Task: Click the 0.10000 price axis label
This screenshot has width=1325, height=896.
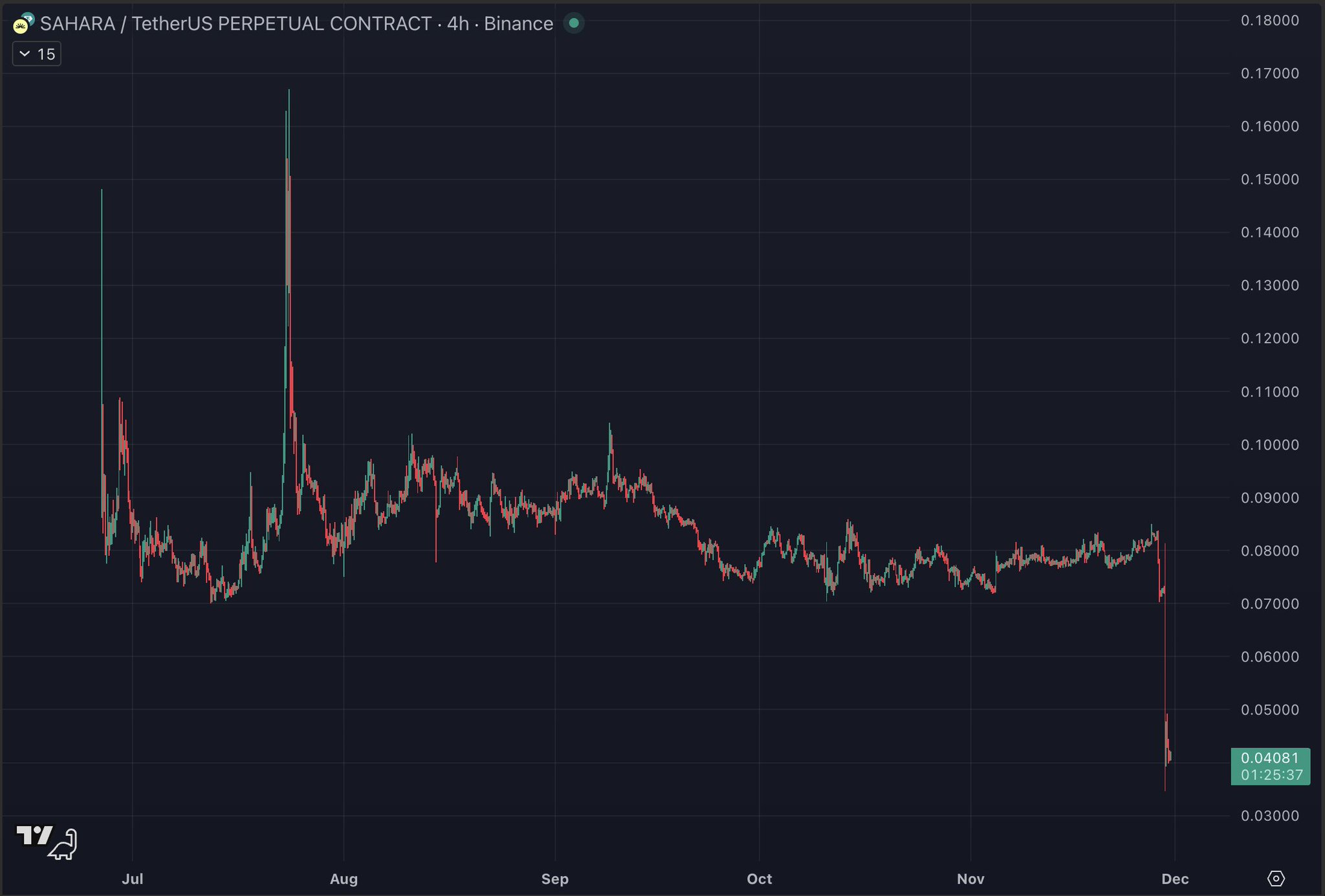Action: click(x=1269, y=445)
